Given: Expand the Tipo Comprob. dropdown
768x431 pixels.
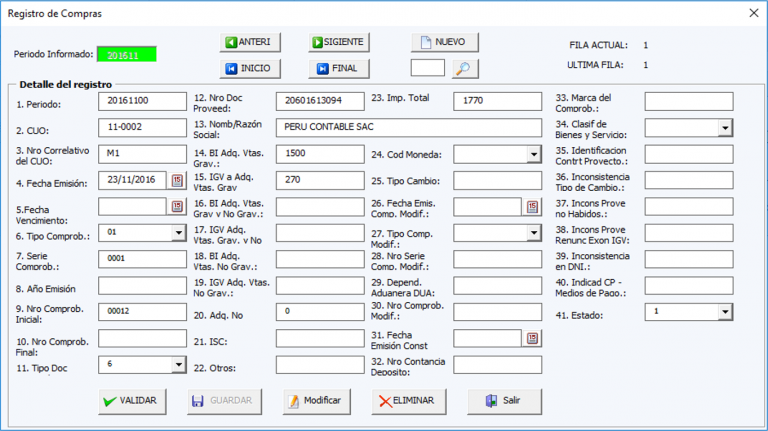Looking at the screenshot, I should [178, 232].
